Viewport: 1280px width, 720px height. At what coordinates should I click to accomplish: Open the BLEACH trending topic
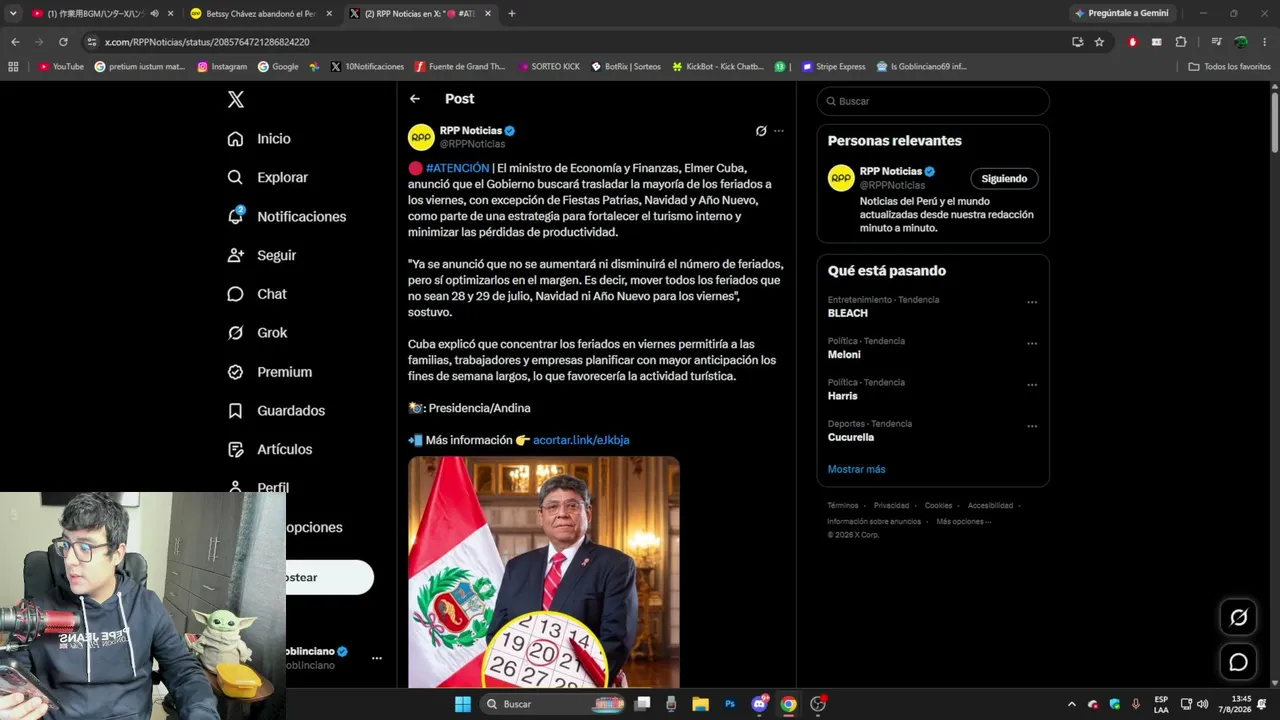(x=848, y=313)
